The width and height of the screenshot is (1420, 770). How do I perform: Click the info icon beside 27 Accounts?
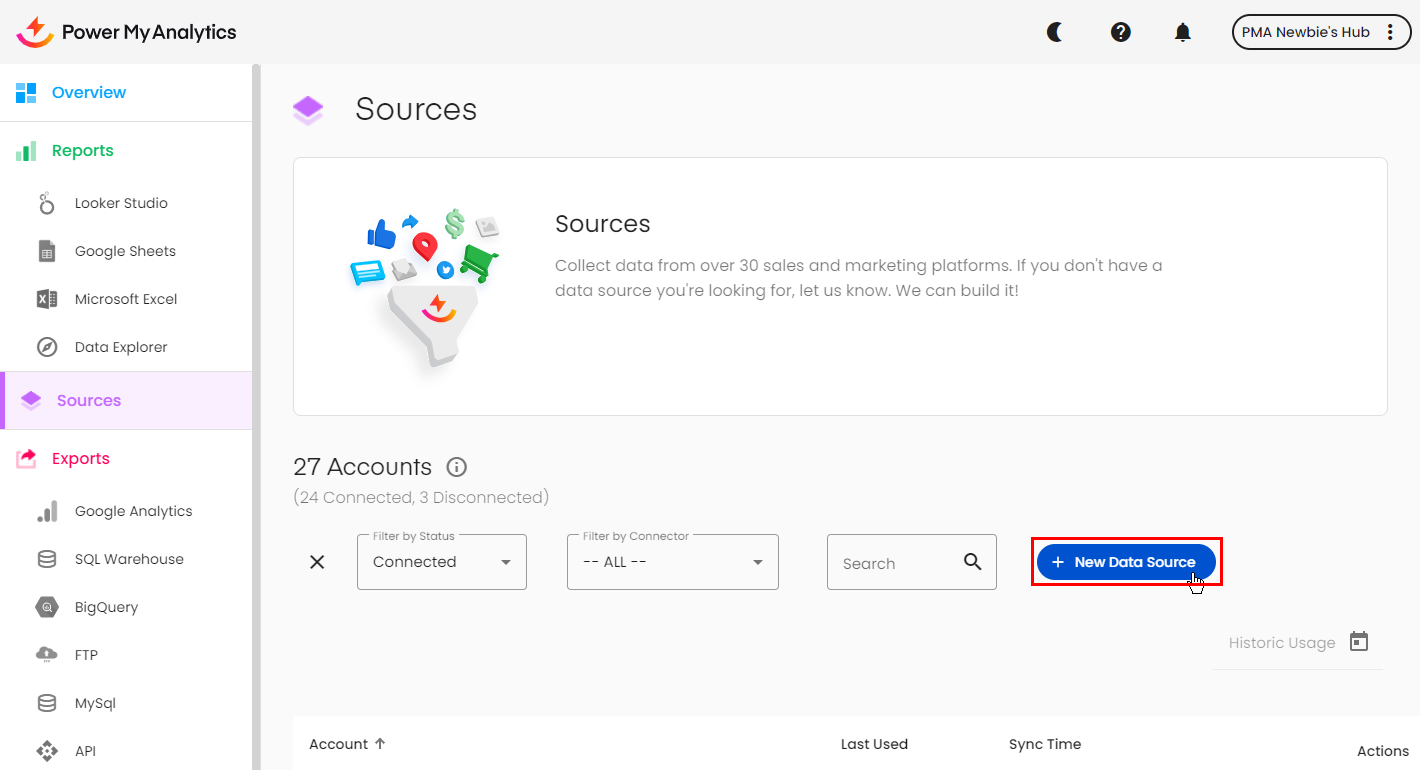[457, 467]
